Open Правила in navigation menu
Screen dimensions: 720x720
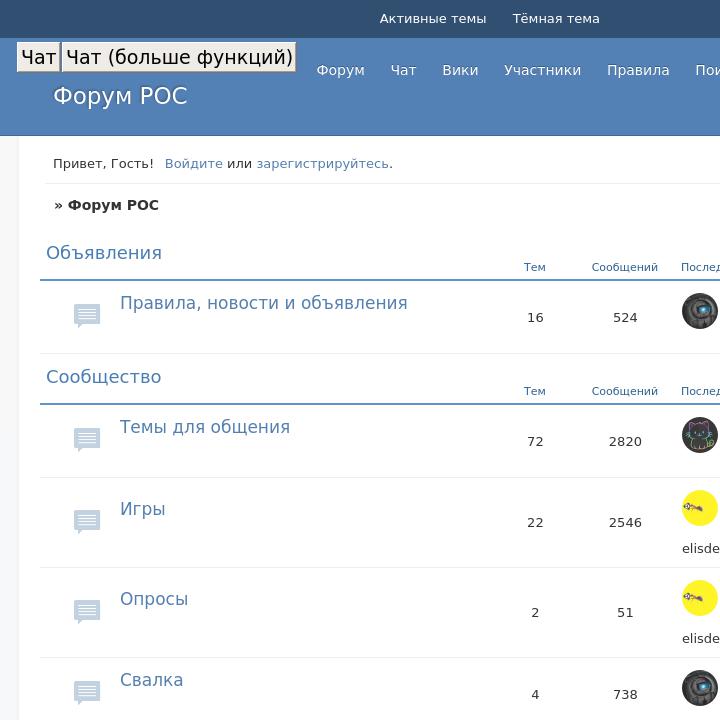[637, 71]
